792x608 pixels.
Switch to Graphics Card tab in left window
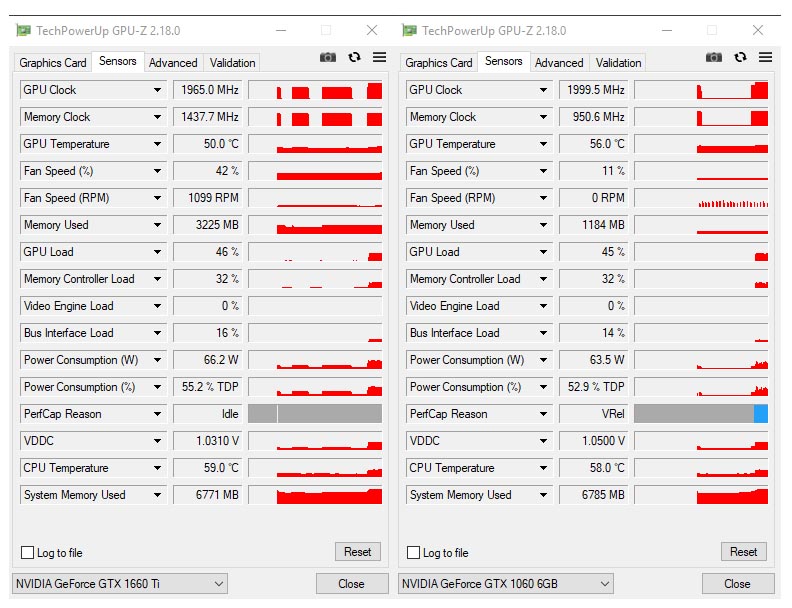(x=53, y=63)
